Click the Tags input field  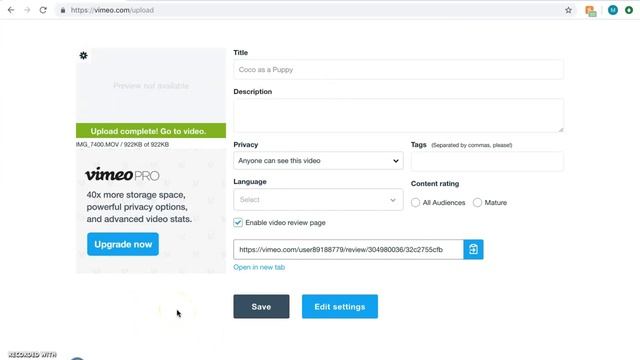[487, 161]
